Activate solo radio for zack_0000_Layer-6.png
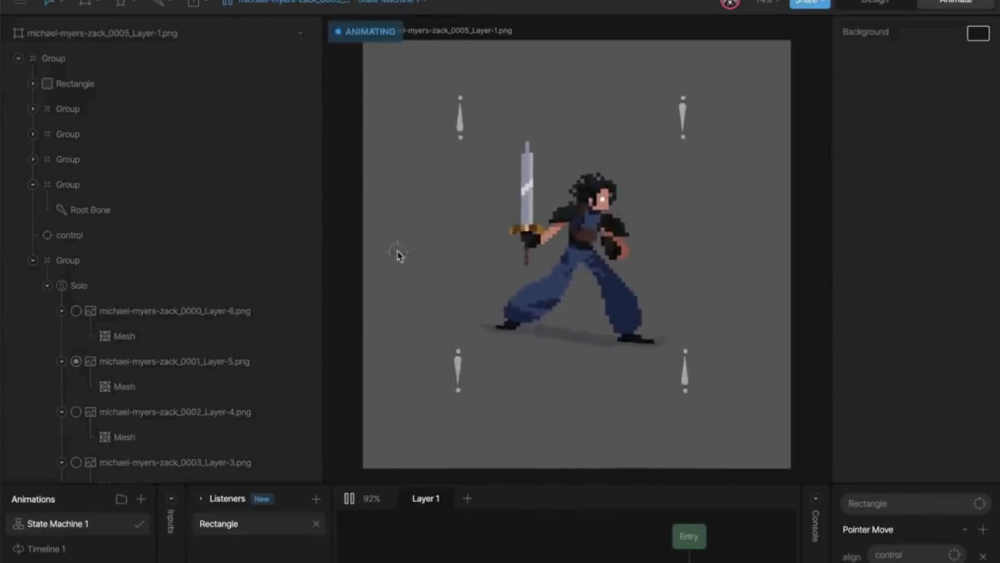 [x=76, y=311]
